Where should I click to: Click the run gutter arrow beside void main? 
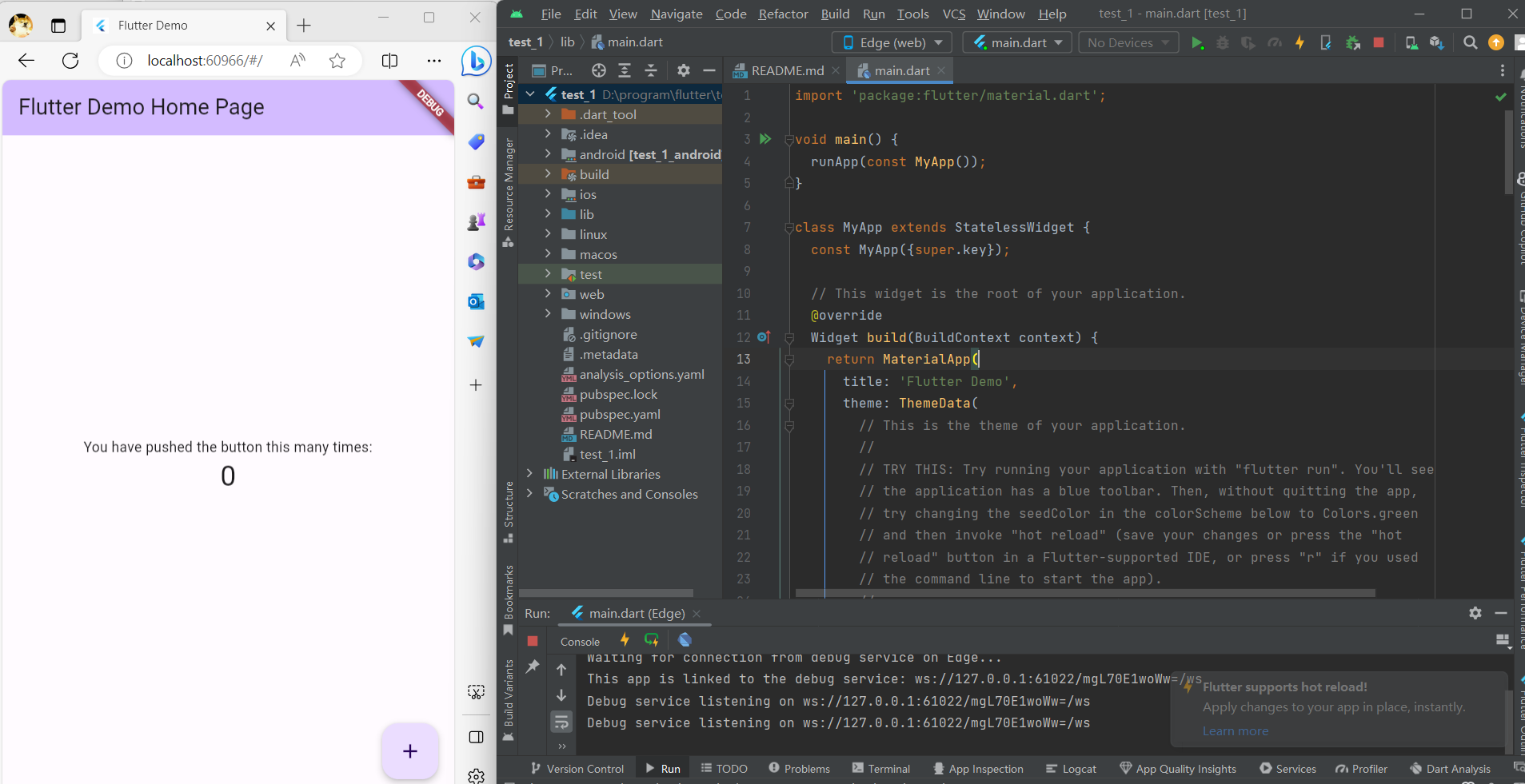pyautogui.click(x=765, y=139)
